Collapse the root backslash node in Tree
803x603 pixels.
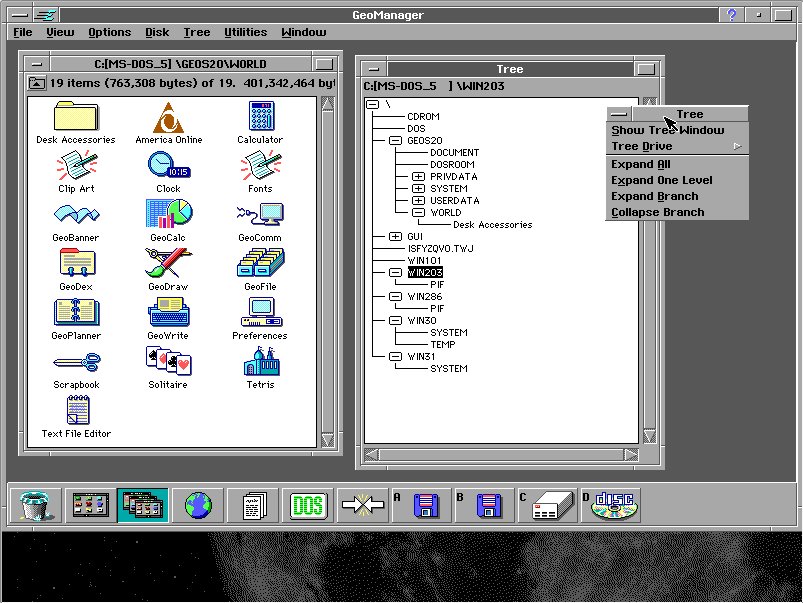372,105
